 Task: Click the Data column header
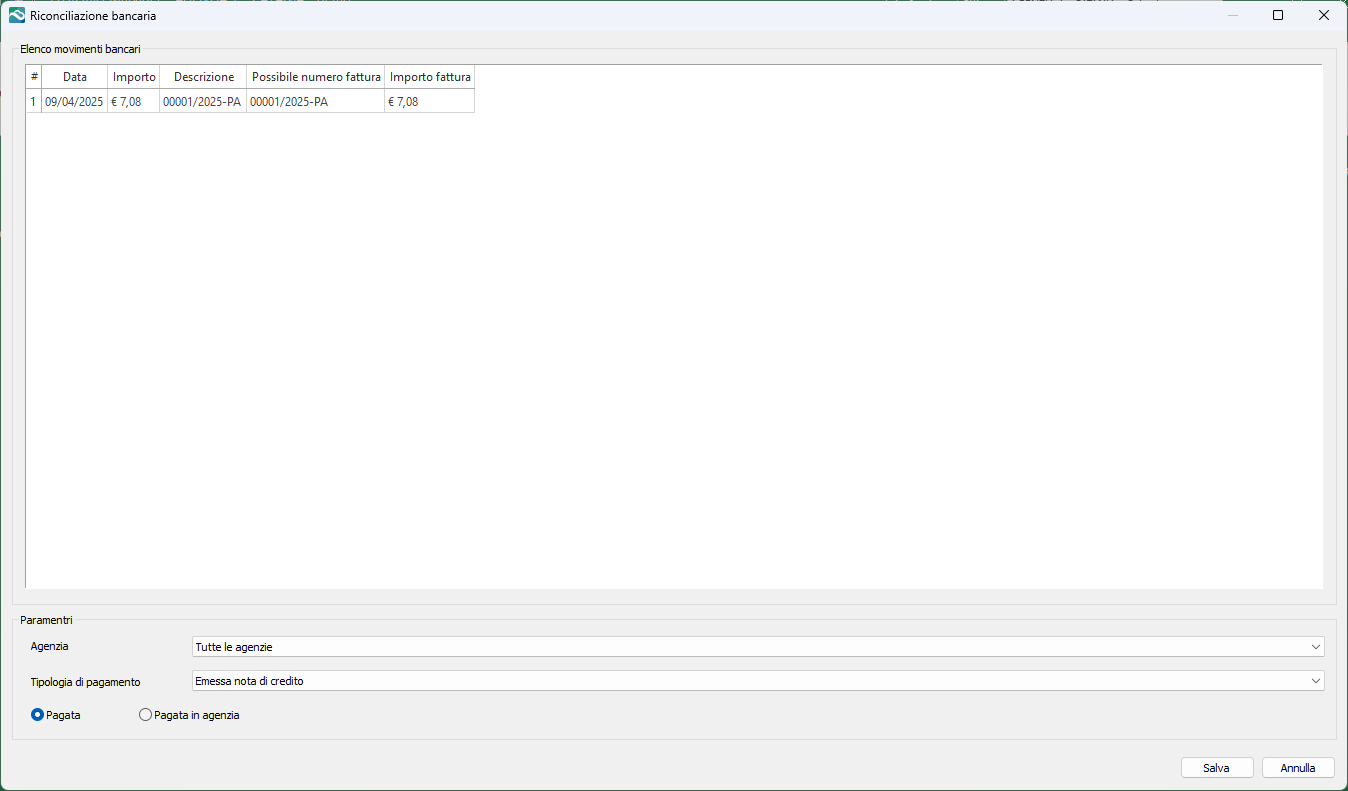point(75,77)
